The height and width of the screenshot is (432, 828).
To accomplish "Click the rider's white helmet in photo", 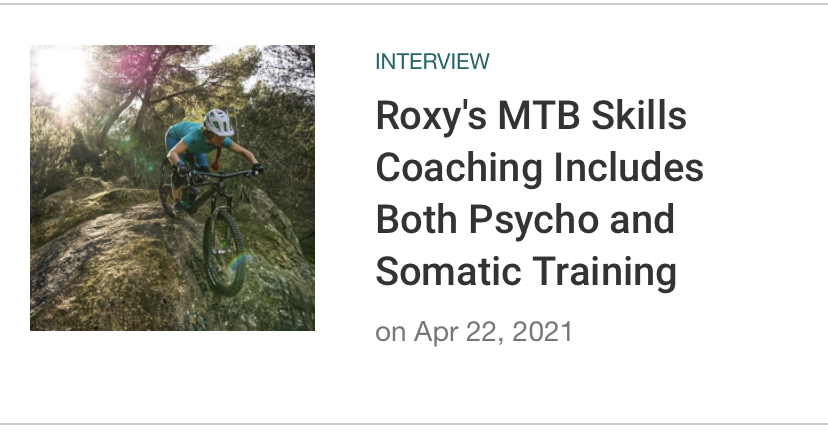I will pyautogui.click(x=218, y=122).
